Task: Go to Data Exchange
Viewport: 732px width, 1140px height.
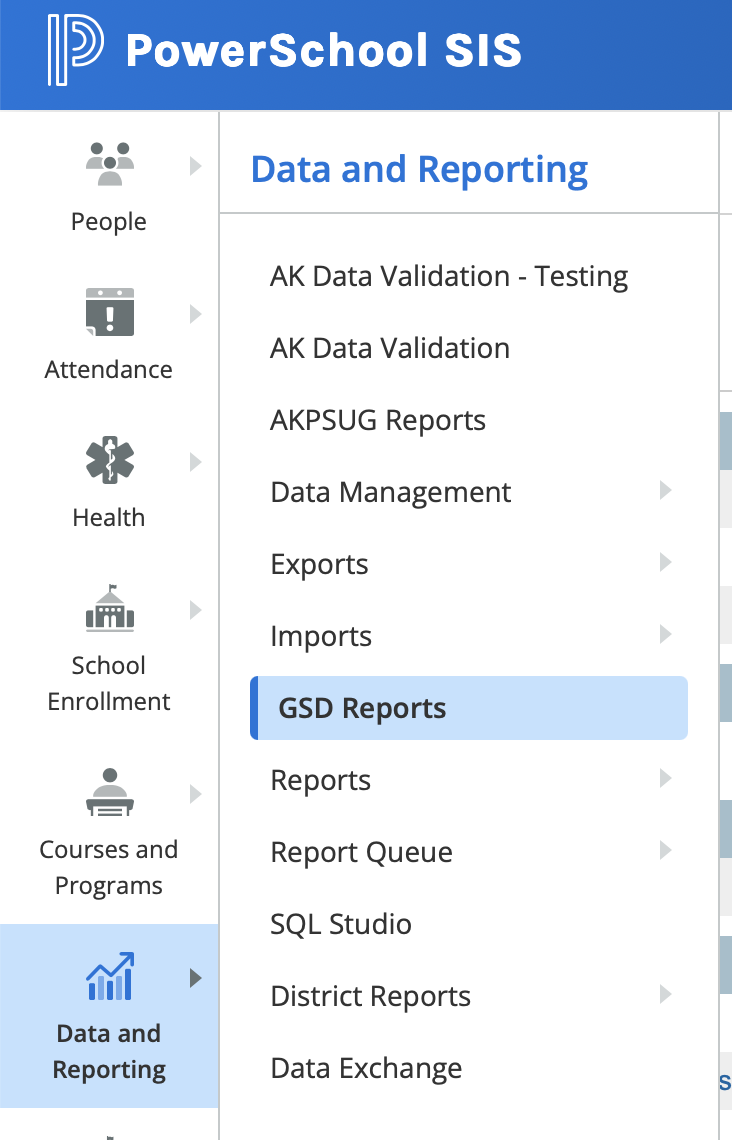Action: (x=366, y=1068)
